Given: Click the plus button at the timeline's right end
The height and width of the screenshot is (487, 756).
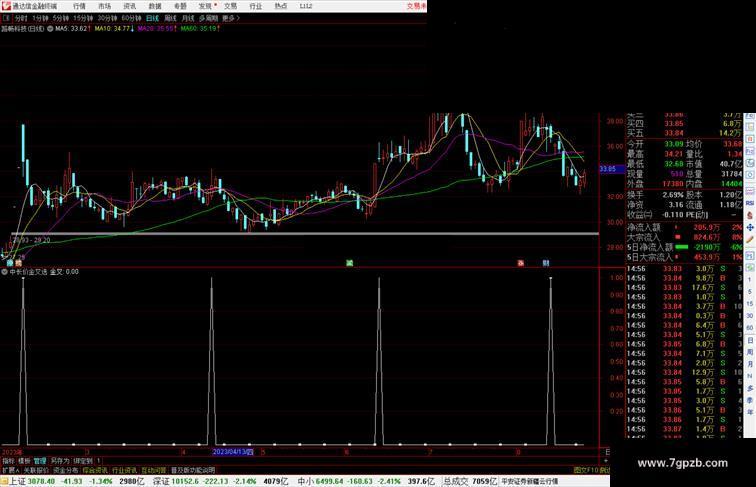Looking at the screenshot, I should [606, 460].
